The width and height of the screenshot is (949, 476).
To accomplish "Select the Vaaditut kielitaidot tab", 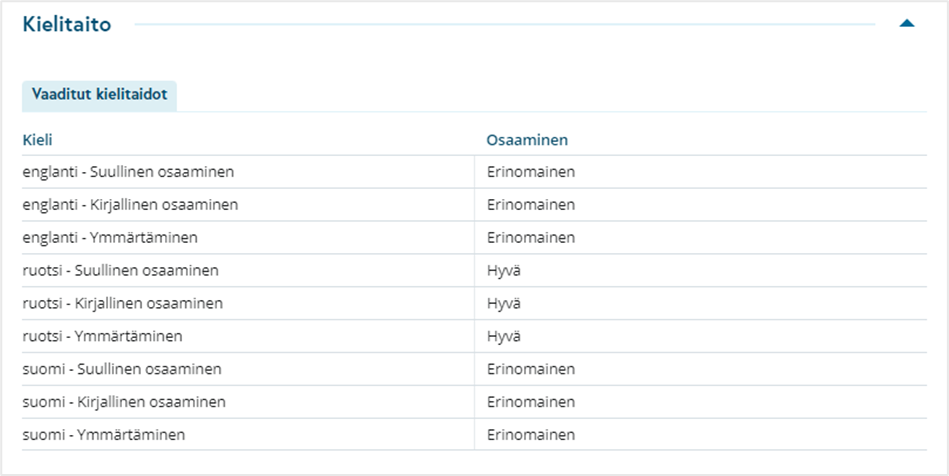I will point(99,95).
